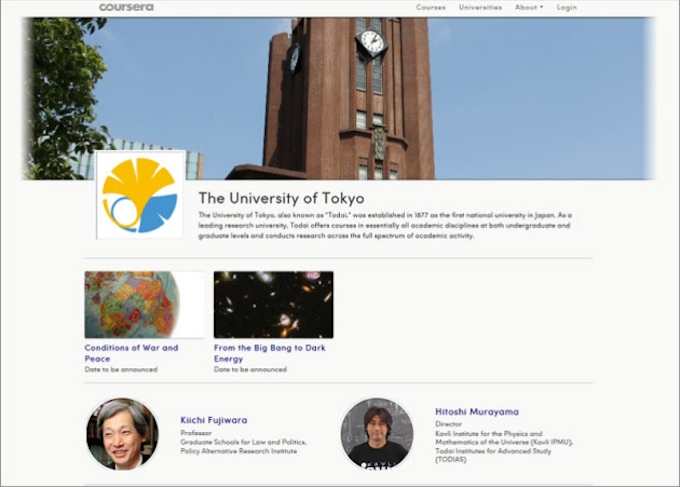The width and height of the screenshot is (680, 487).
Task: Open Hitoshi Murayama's name link
Action: coord(477,411)
